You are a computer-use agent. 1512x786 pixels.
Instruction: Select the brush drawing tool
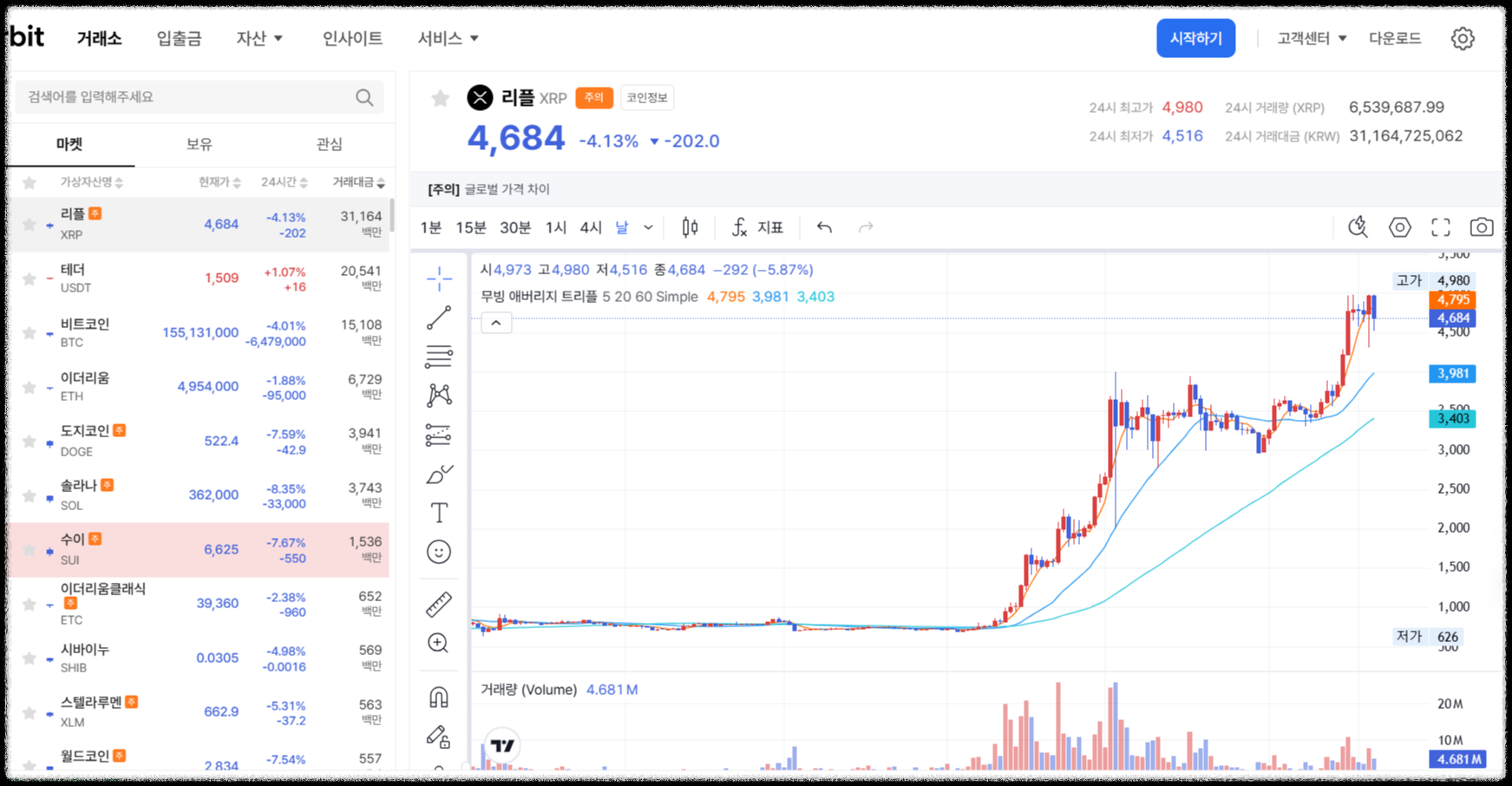click(439, 474)
